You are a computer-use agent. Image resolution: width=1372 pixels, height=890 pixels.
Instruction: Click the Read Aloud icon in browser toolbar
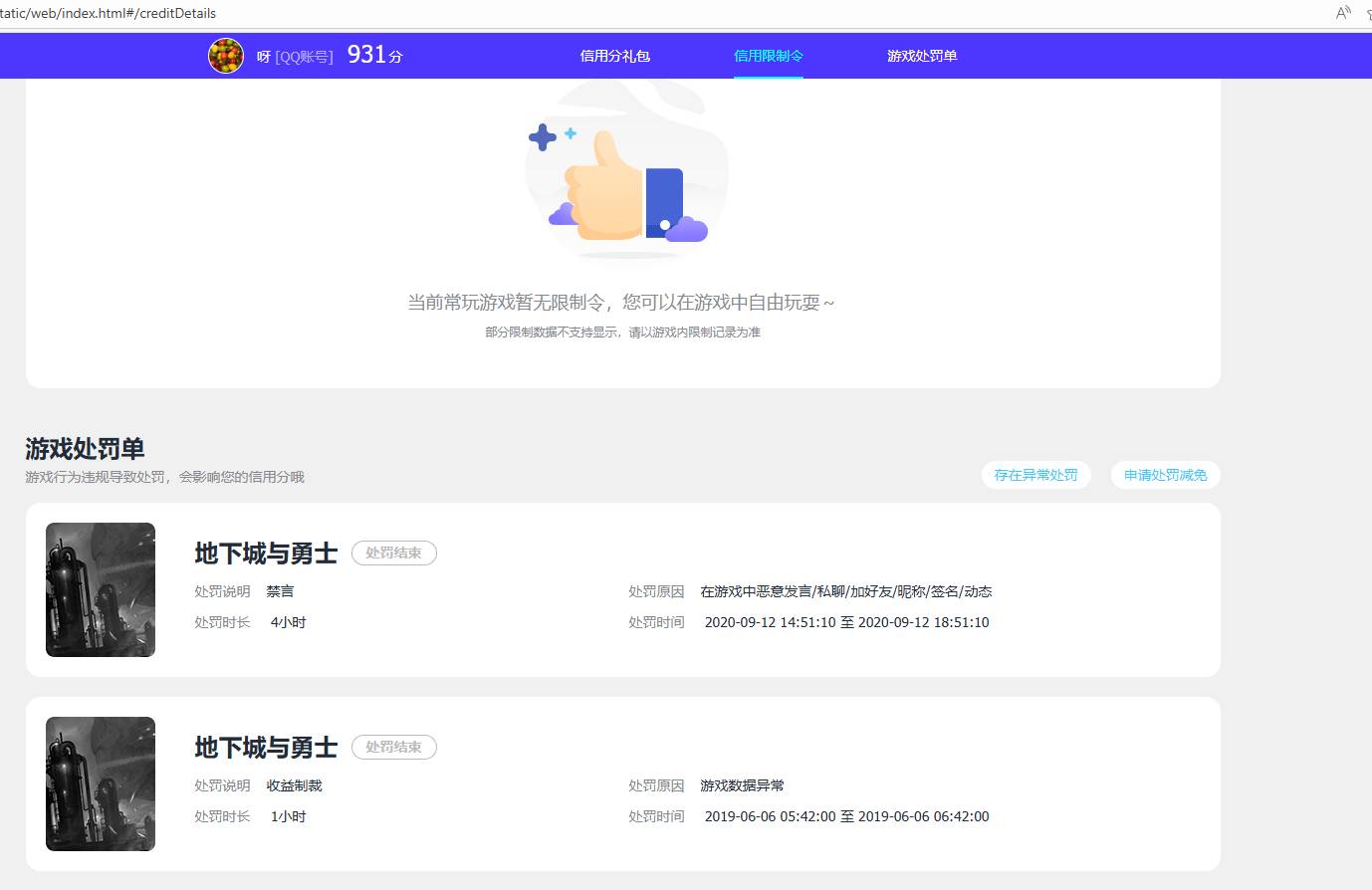point(1341,14)
